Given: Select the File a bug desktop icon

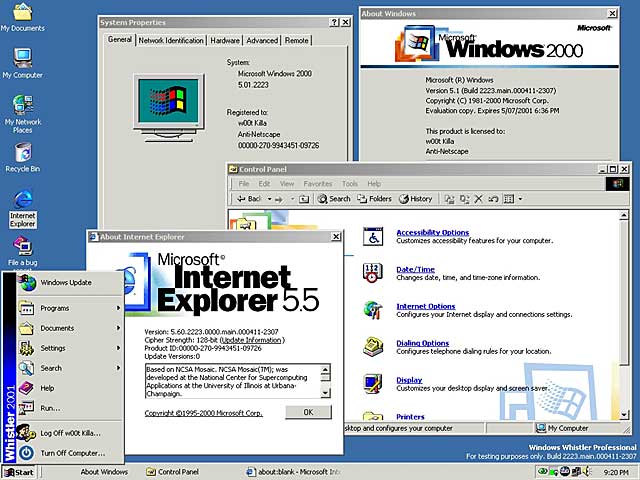Looking at the screenshot, I should [23, 251].
